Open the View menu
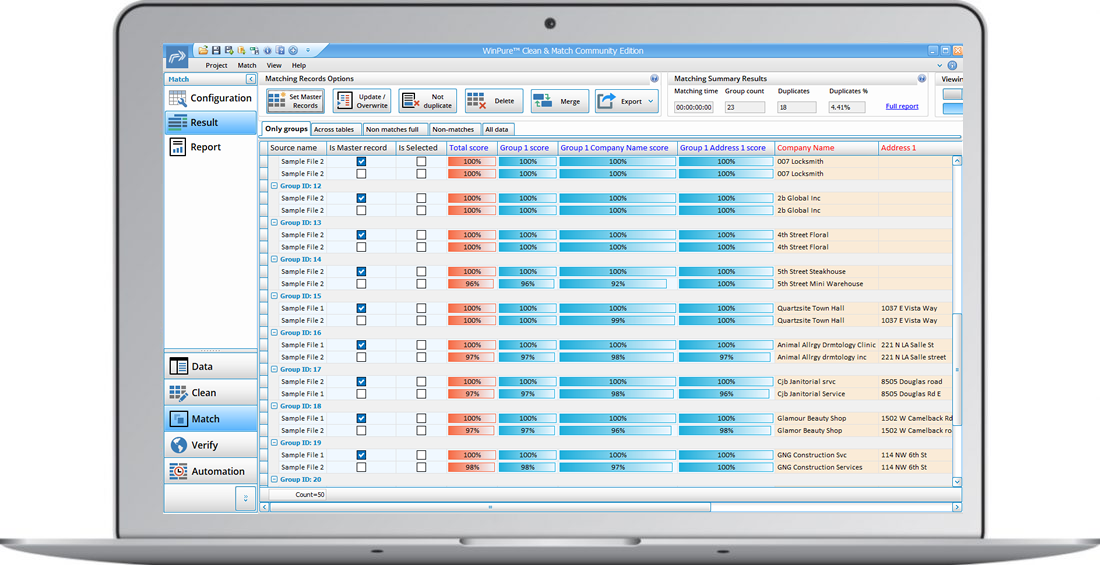Viewport: 1100px width, 565px height. click(274, 65)
